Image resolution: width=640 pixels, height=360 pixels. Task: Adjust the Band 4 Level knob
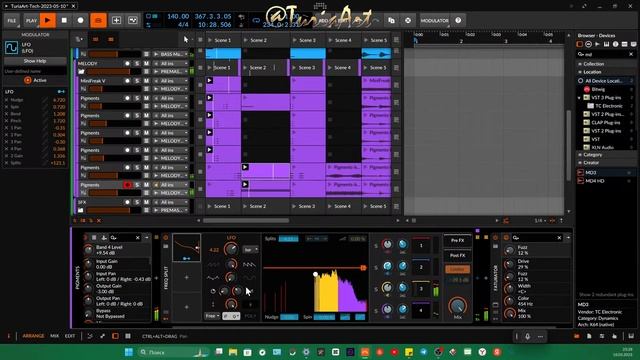88,249
